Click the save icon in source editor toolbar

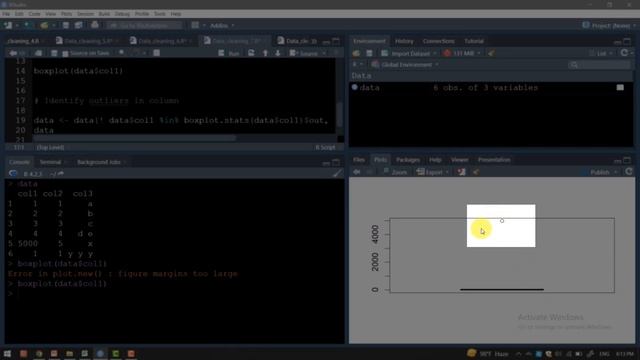(x=54, y=53)
